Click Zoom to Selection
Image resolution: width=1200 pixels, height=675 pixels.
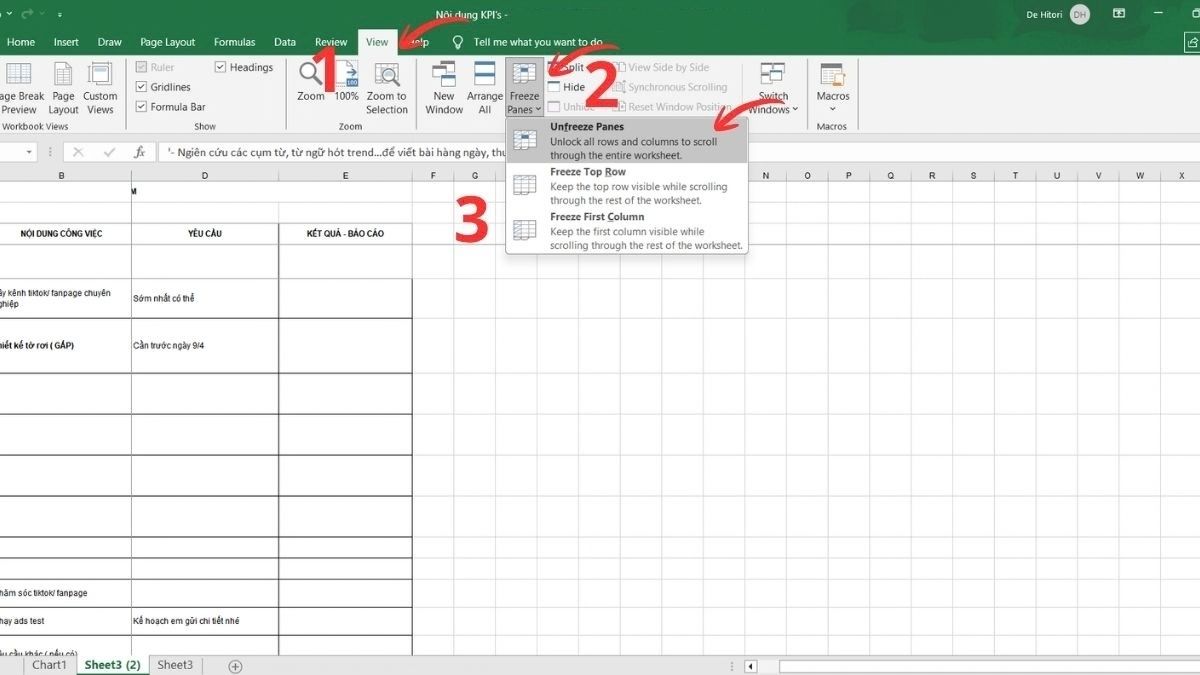coord(386,88)
